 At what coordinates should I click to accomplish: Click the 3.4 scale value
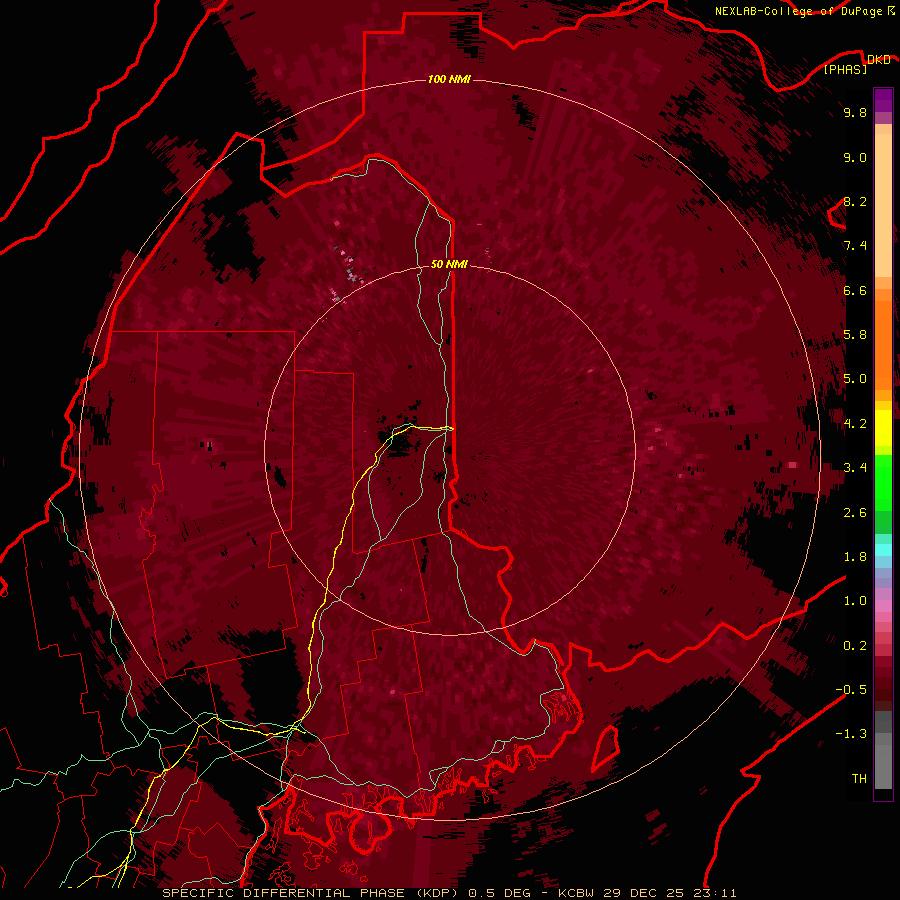[x=855, y=468]
